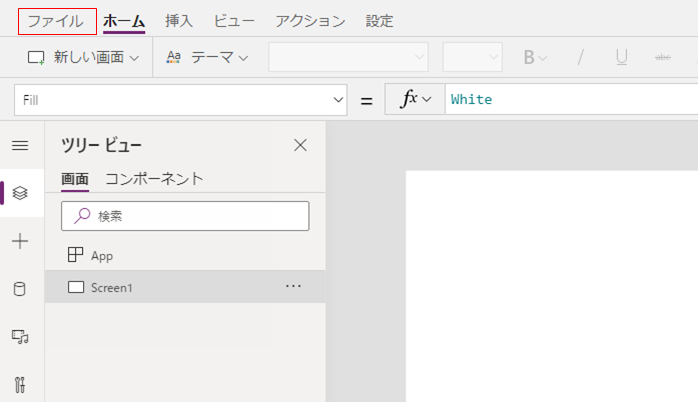698x402 pixels.
Task: Toggle strikethrough formatting
Action: (663, 57)
